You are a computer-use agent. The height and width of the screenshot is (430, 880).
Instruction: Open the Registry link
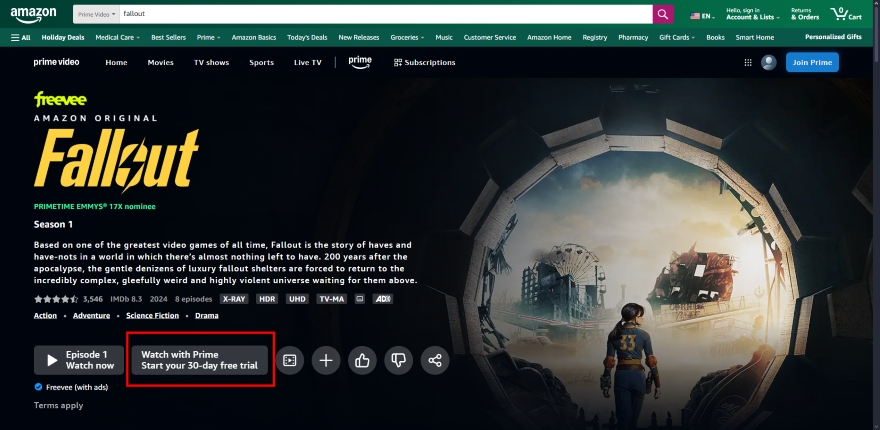point(594,38)
